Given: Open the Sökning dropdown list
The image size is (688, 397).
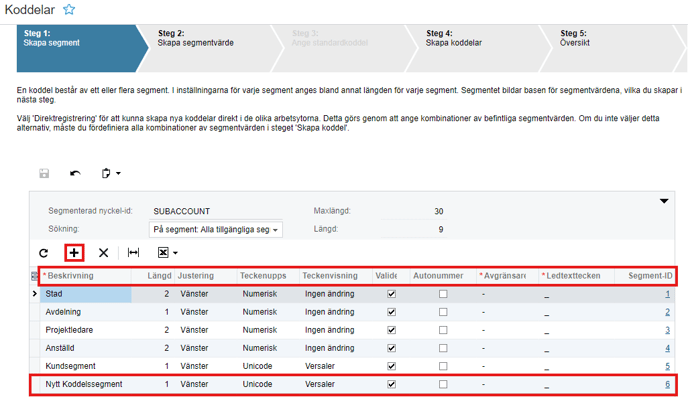Looking at the screenshot, I should tap(215, 229).
